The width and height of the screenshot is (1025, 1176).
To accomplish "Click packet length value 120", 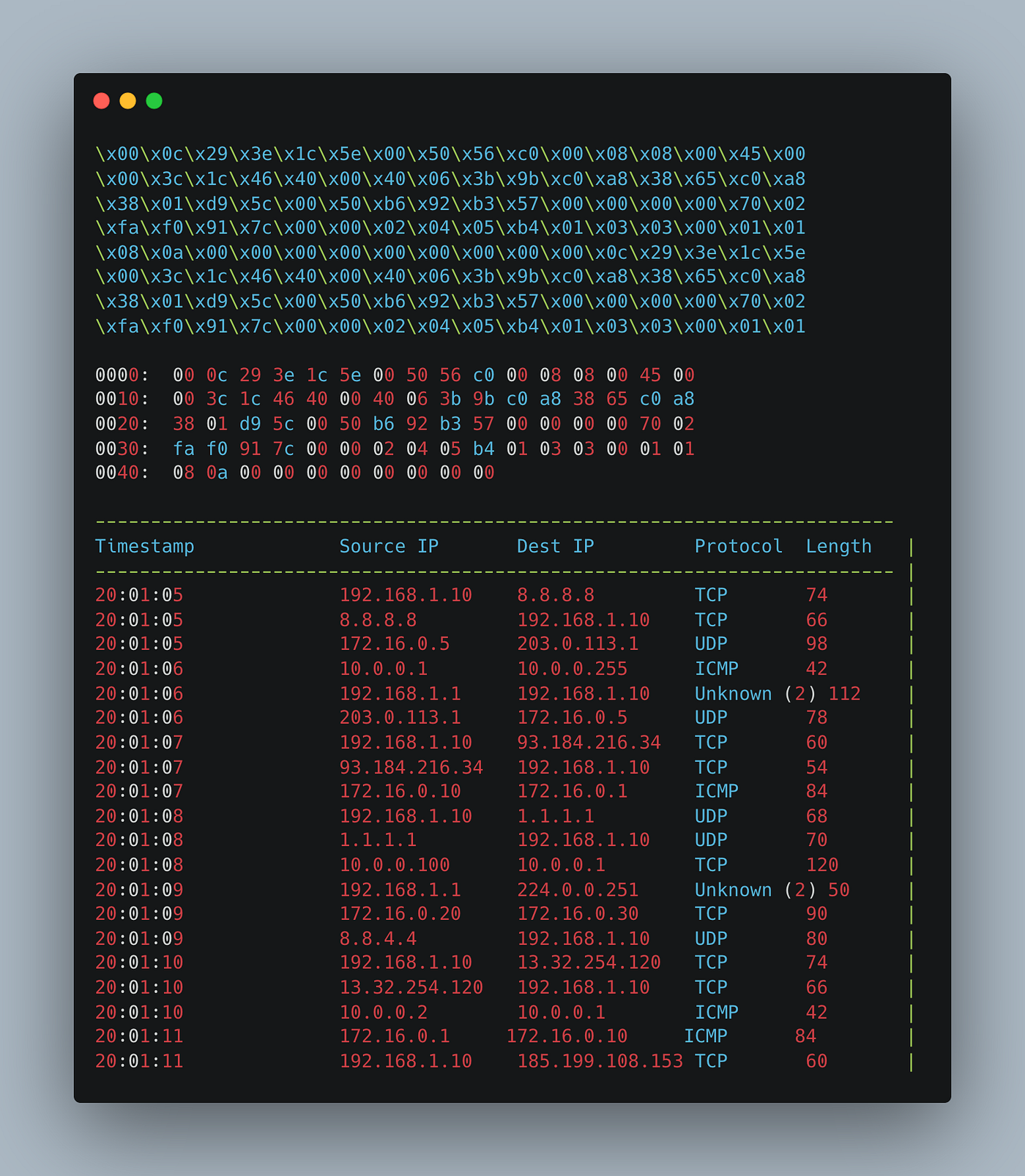I will (x=821, y=865).
